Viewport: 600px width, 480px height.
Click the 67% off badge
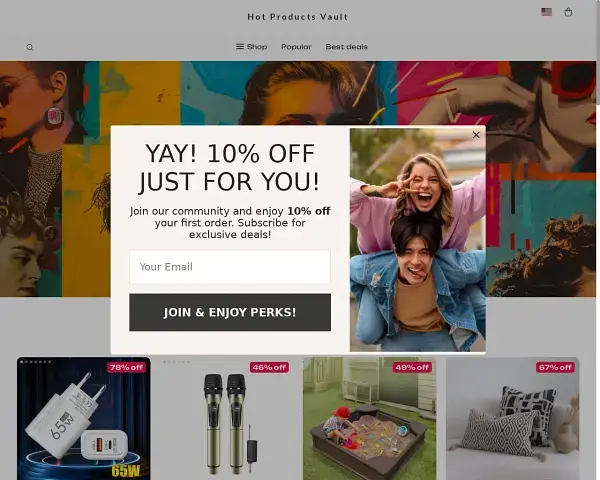coord(555,367)
